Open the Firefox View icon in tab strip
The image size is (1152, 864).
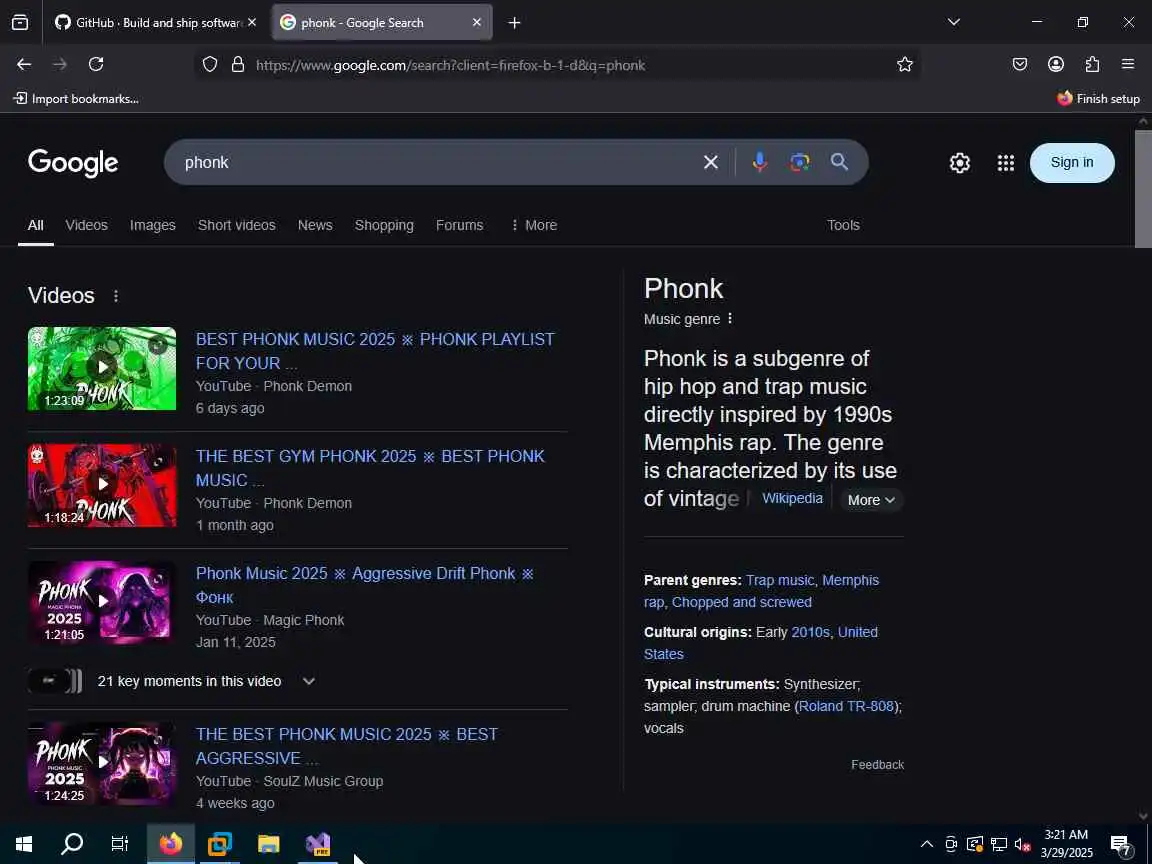21,23
